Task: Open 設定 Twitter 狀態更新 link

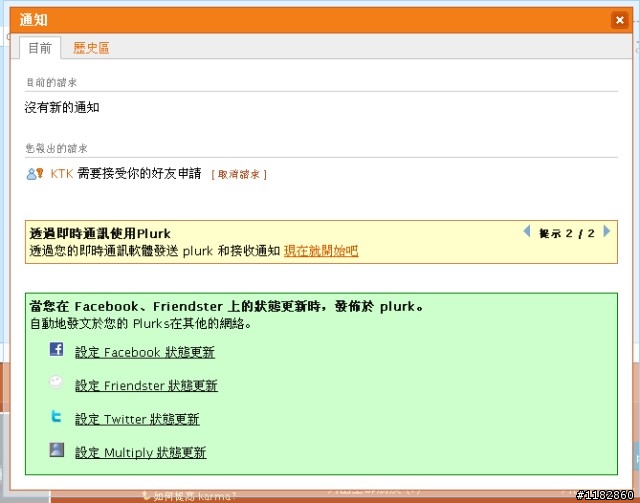Action: [137, 419]
